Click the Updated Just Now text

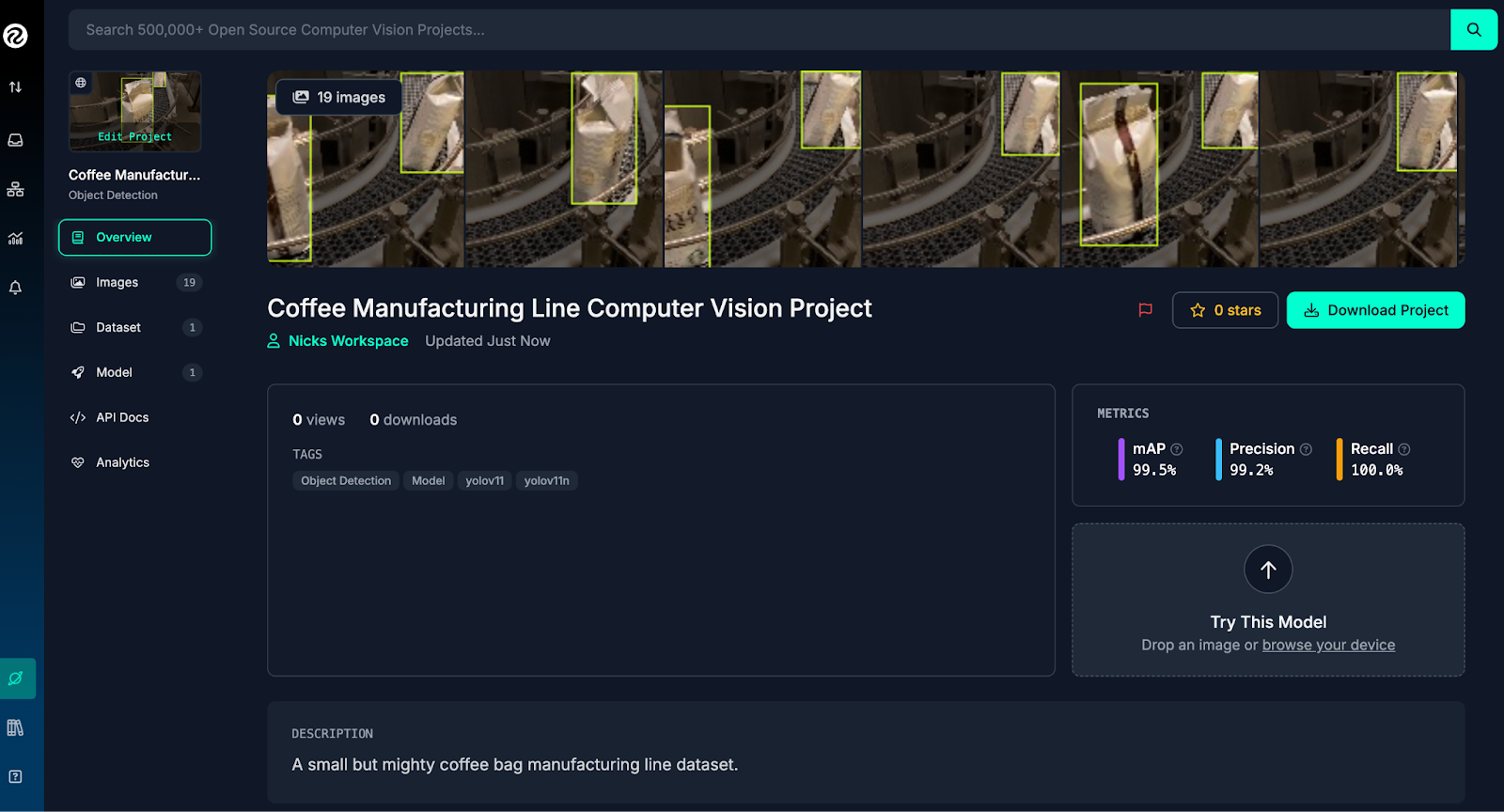[488, 341]
